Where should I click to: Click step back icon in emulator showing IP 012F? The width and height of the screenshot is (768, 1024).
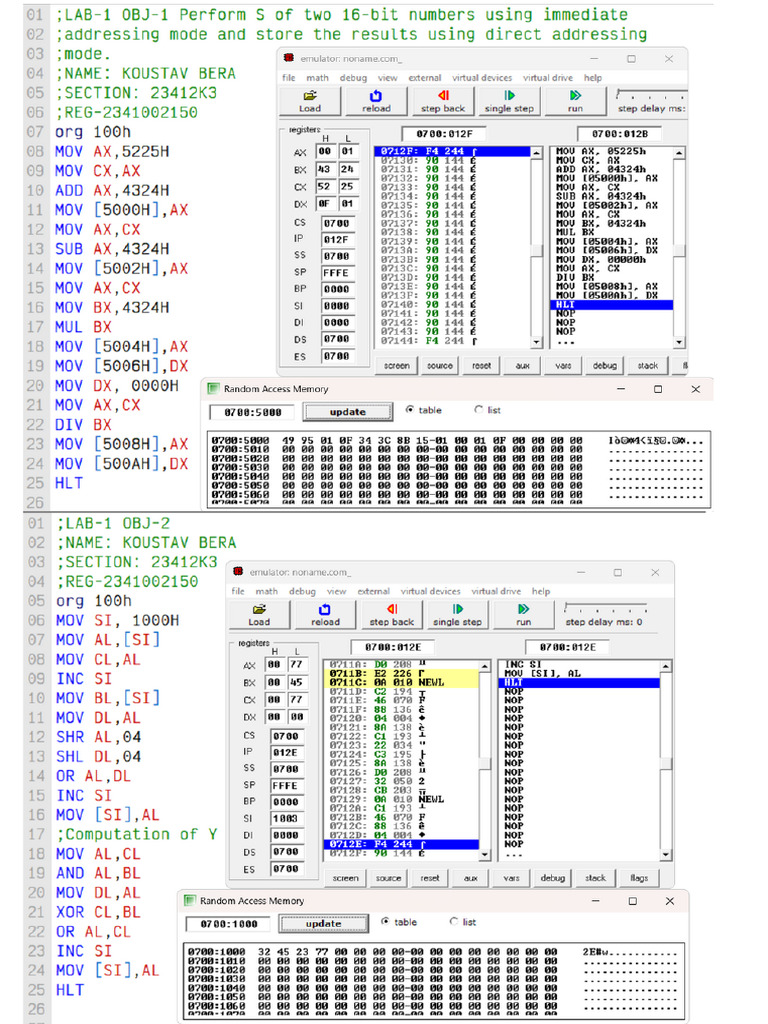[x=443, y=95]
